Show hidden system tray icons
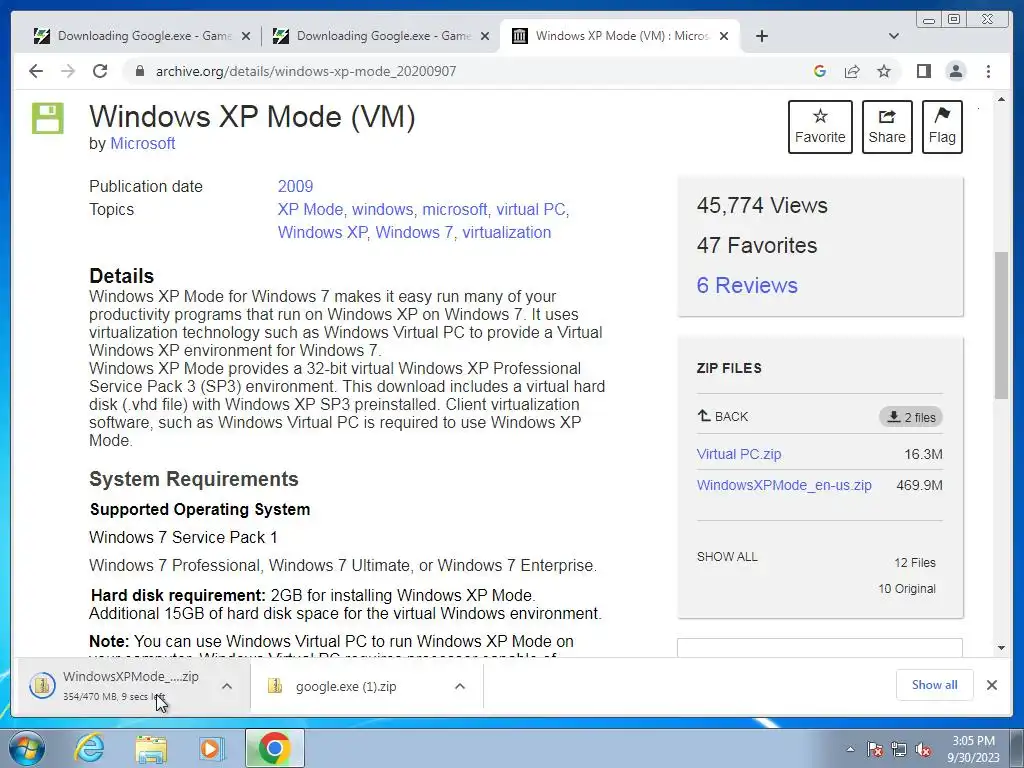Image resolution: width=1024 pixels, height=768 pixels. click(x=850, y=749)
